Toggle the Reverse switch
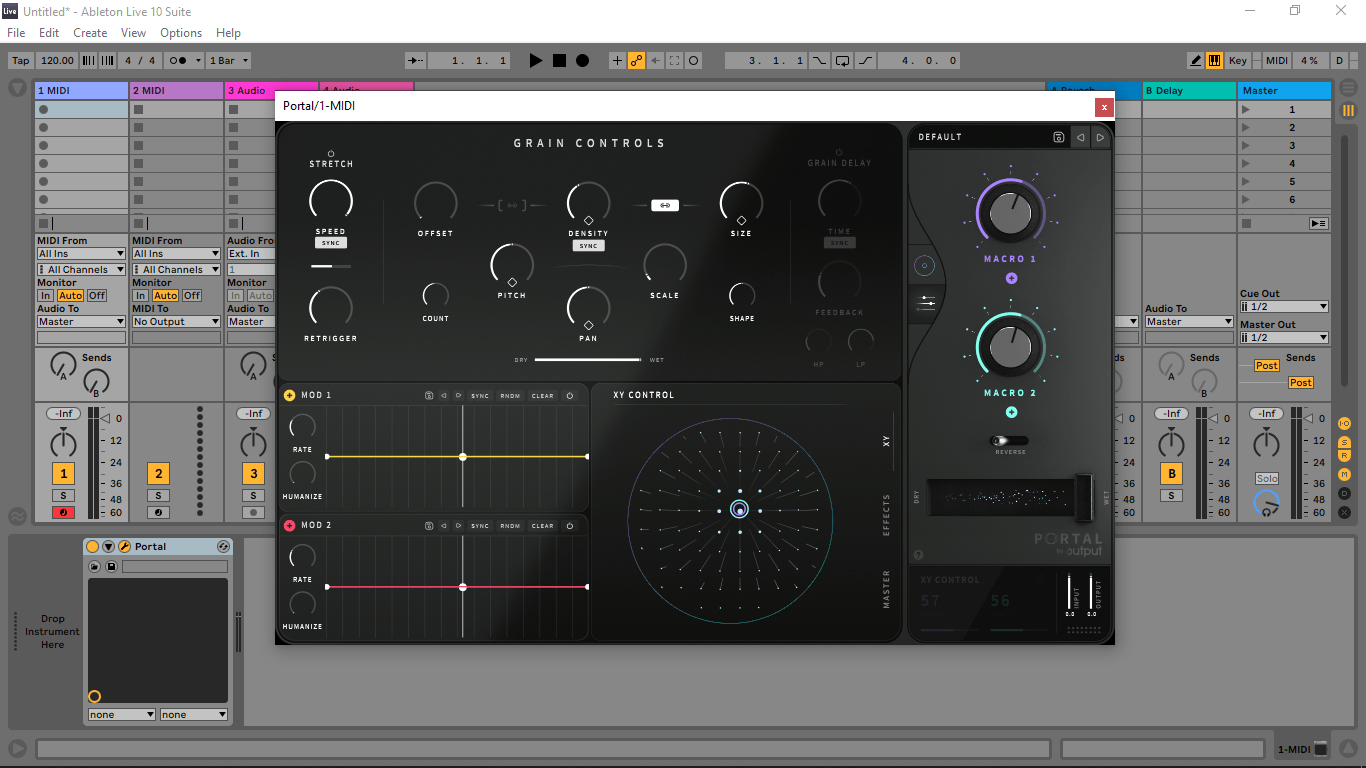Image resolution: width=1366 pixels, height=768 pixels. pyautogui.click(x=1009, y=441)
